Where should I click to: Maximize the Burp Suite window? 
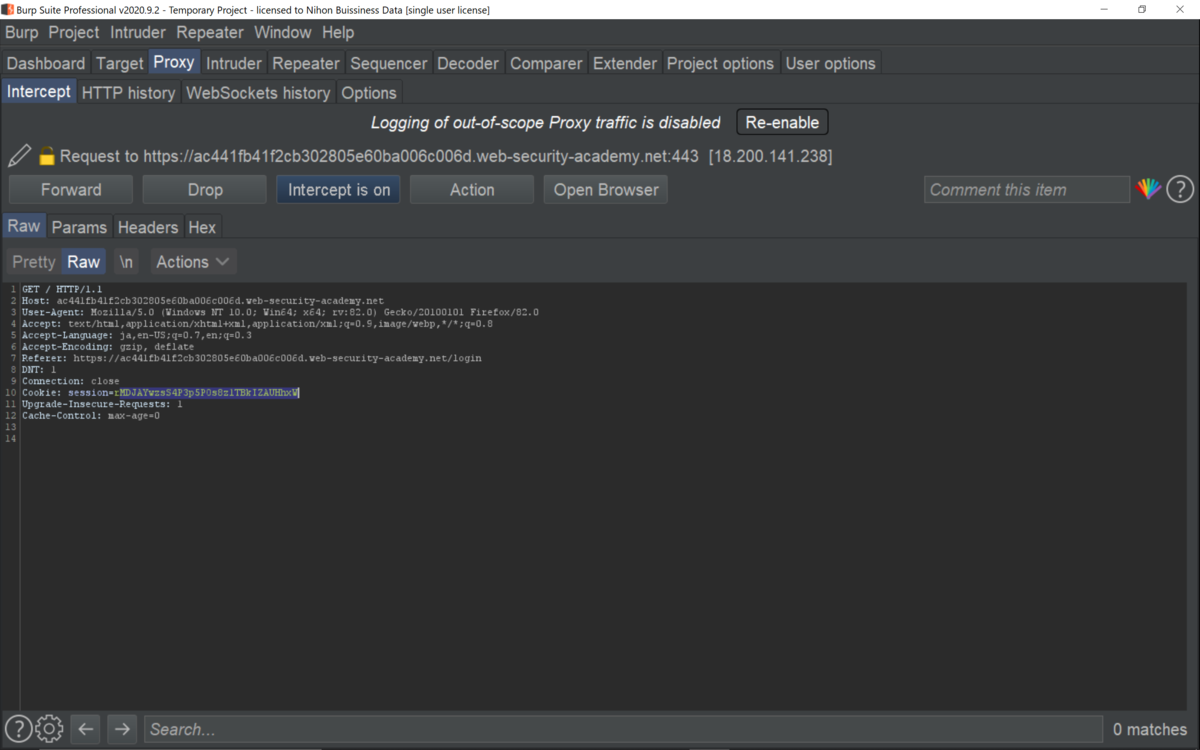(1142, 9)
